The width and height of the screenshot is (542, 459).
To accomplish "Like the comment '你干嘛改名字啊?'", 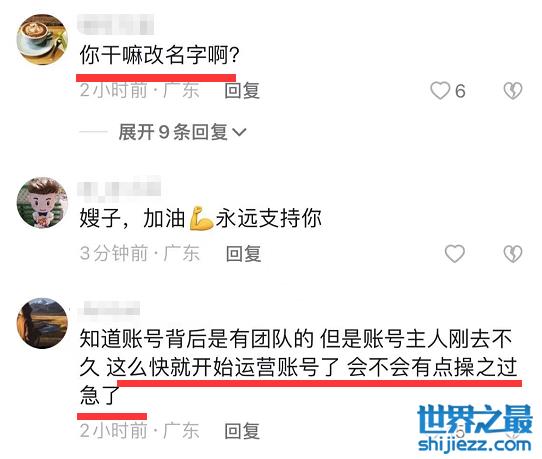I will [440, 91].
